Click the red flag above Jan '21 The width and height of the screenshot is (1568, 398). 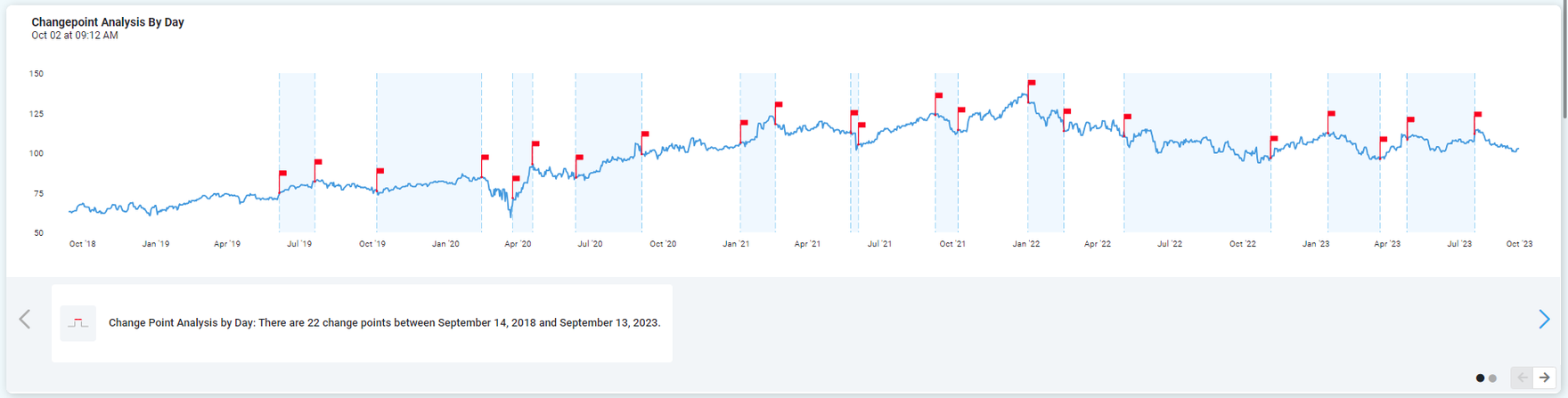pyautogui.click(x=744, y=123)
